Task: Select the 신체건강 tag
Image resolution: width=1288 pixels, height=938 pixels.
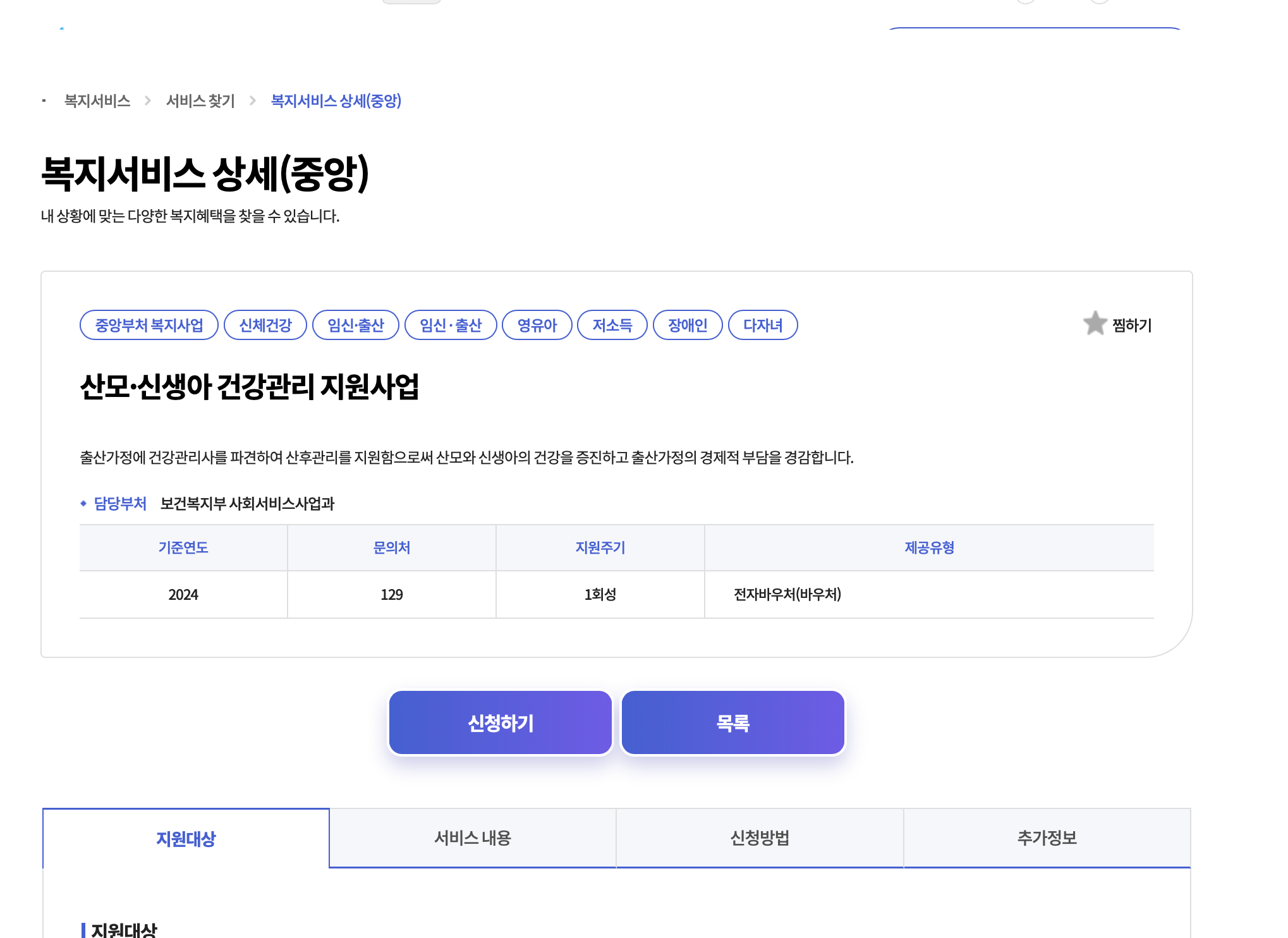Action: pyautogui.click(x=265, y=326)
